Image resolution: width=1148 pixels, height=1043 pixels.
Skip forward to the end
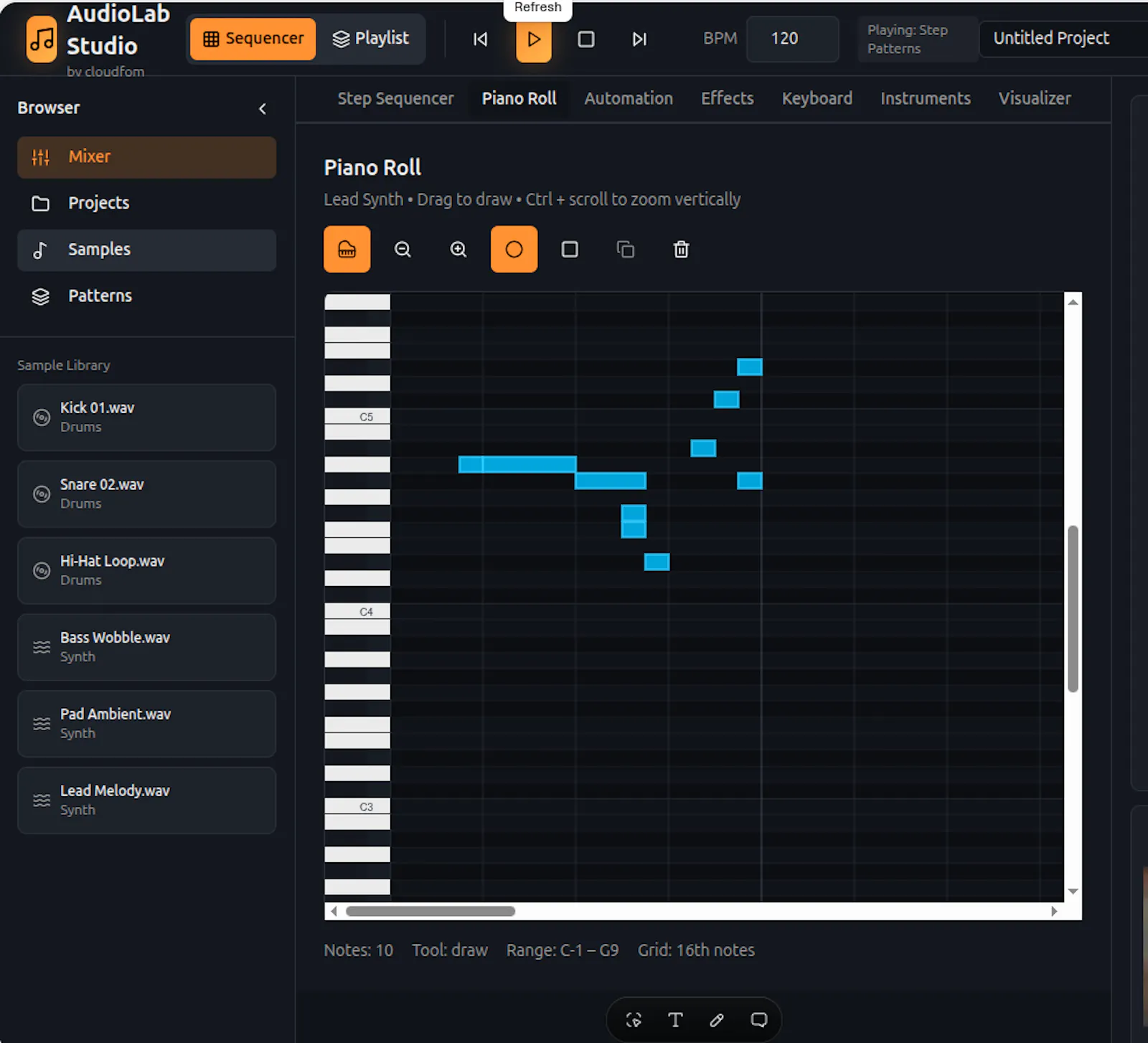point(639,39)
